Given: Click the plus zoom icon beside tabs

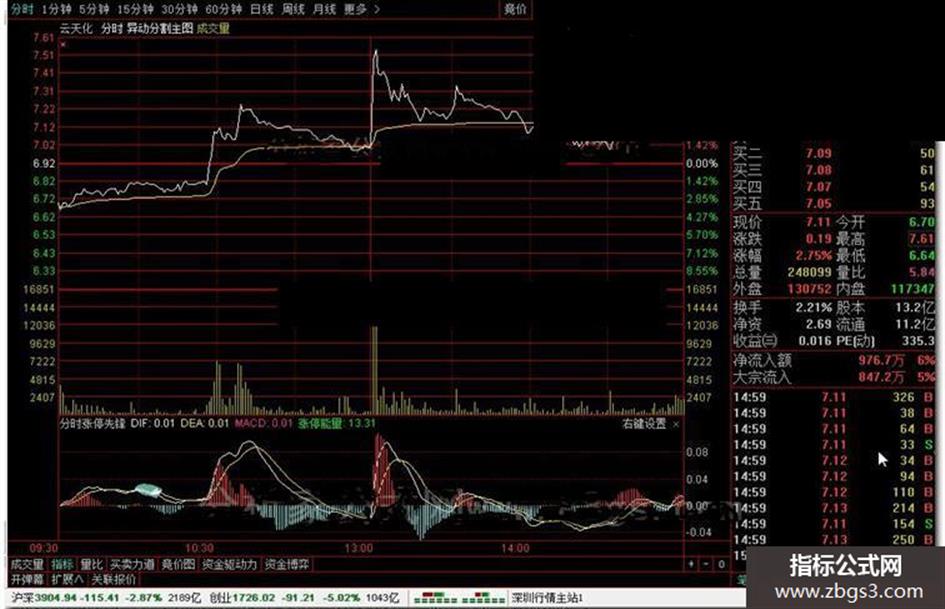Looking at the screenshot, I should (x=691, y=565).
